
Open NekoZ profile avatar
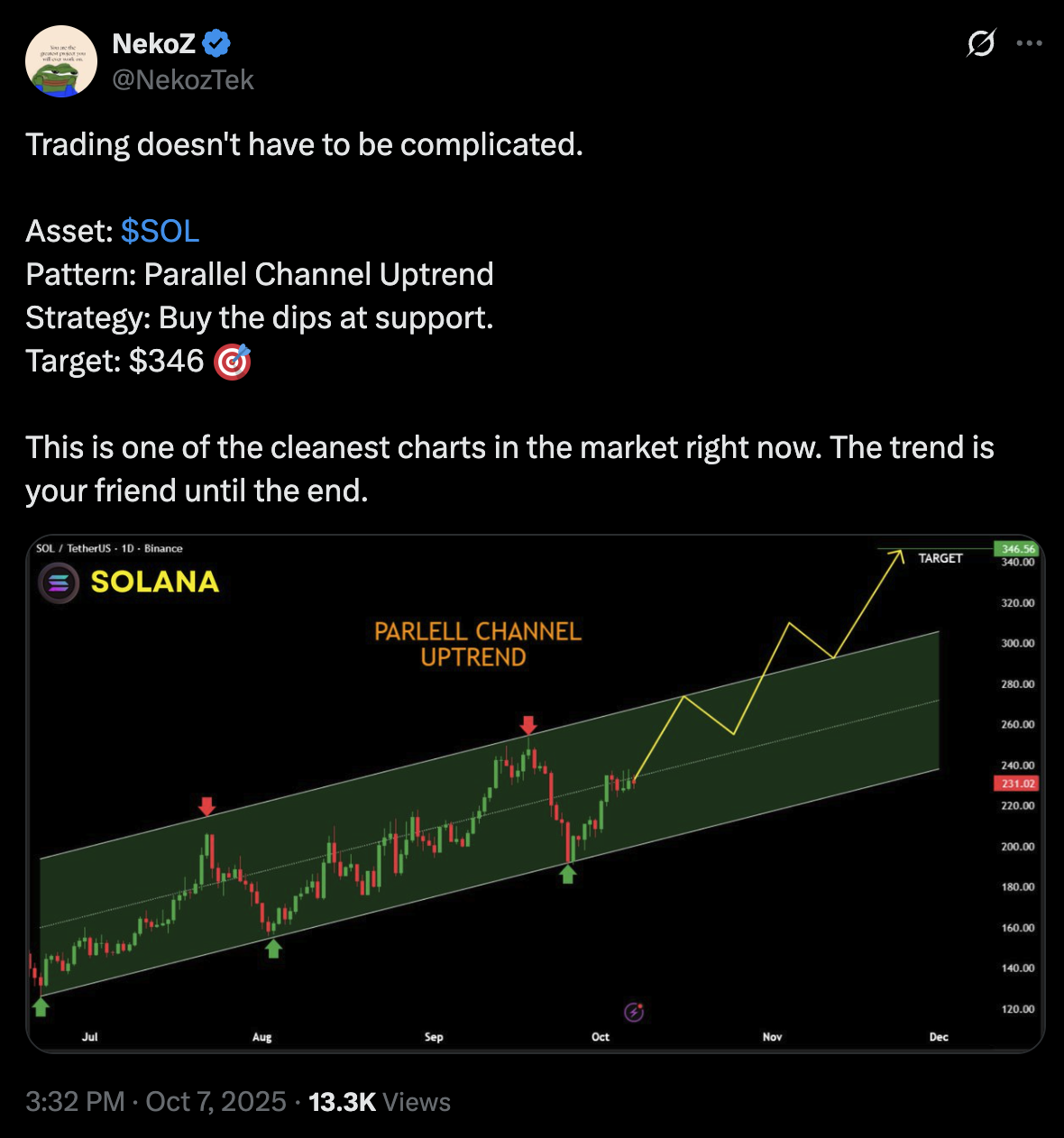61,61
